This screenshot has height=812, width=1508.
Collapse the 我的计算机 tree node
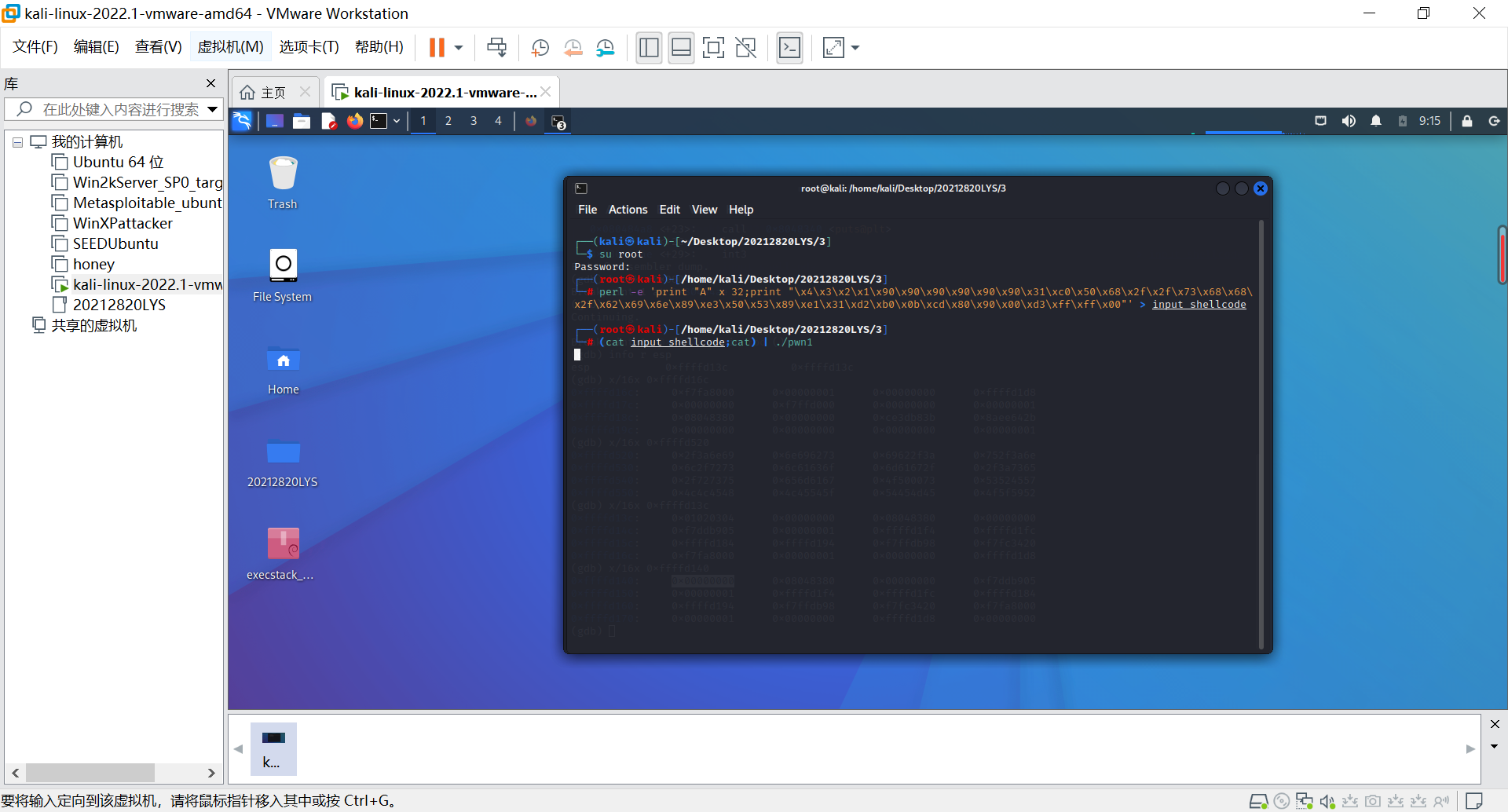coord(16,142)
